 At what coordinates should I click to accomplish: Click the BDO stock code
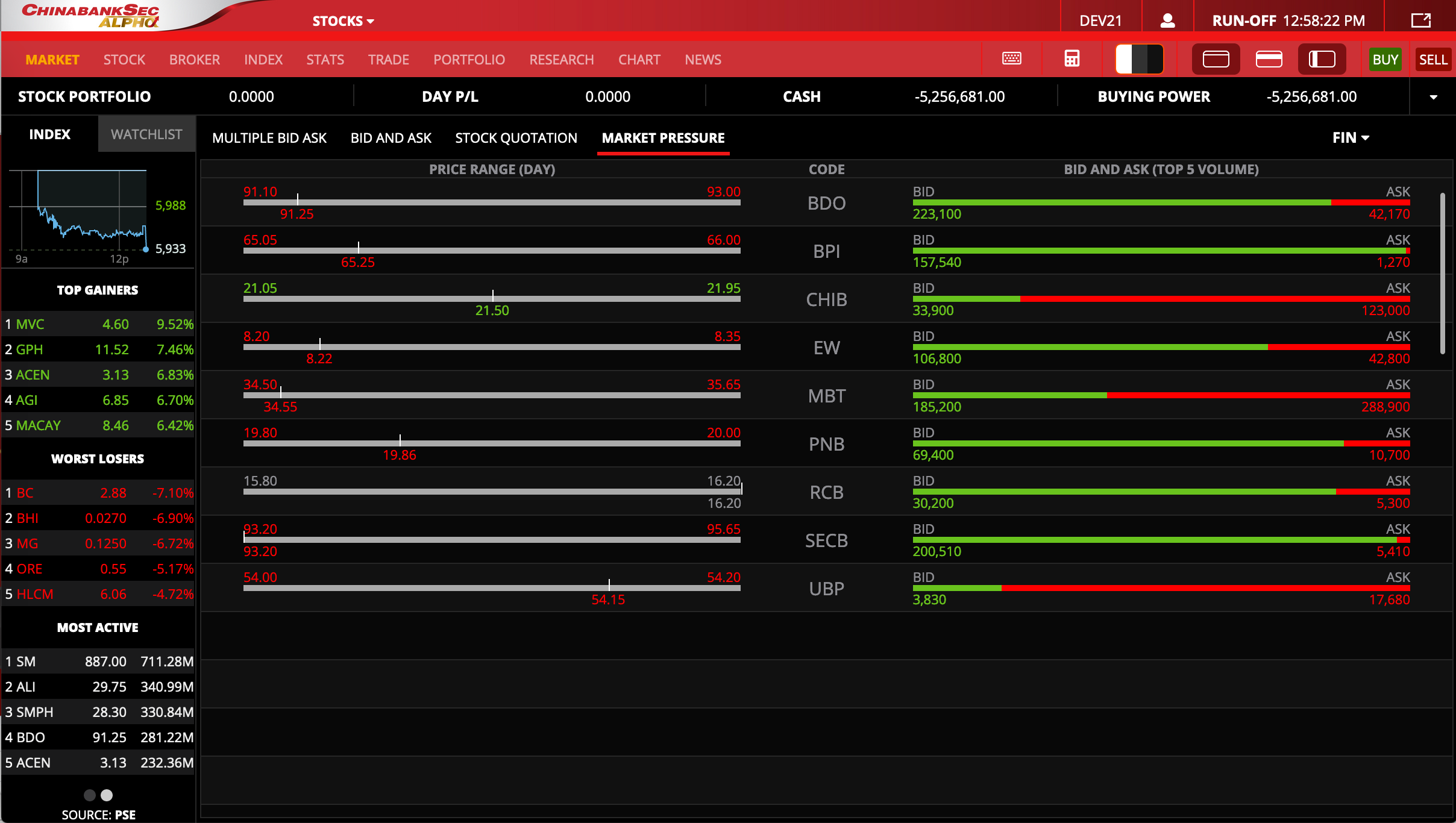tap(826, 203)
